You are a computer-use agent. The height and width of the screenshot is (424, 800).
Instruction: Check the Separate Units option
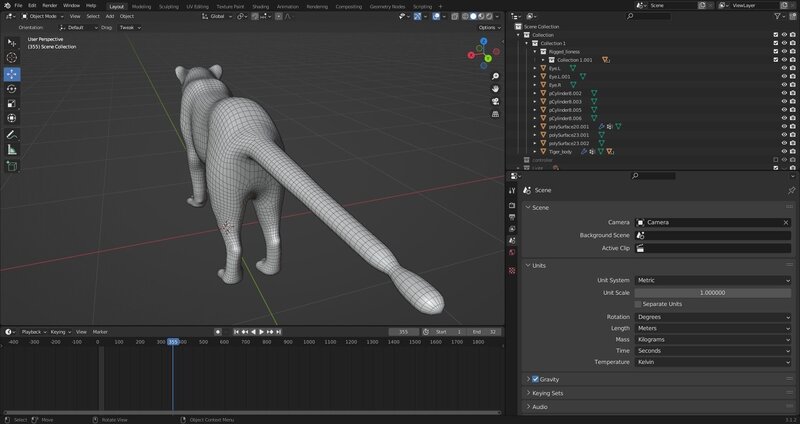coord(638,304)
